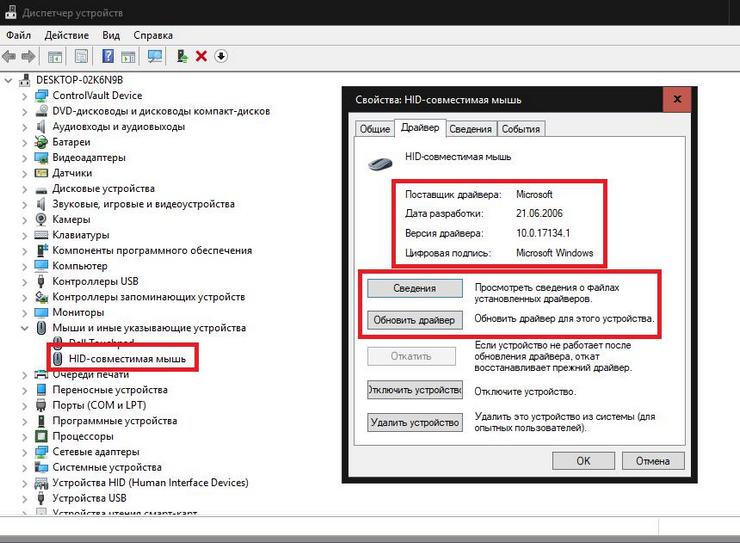Click the Контроллеры USB plug icon
740x543 pixels.
pos(41,281)
